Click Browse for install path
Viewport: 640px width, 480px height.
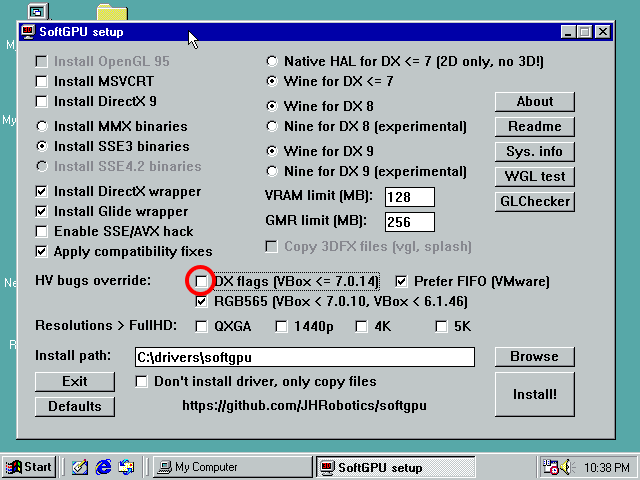pyautogui.click(x=535, y=357)
